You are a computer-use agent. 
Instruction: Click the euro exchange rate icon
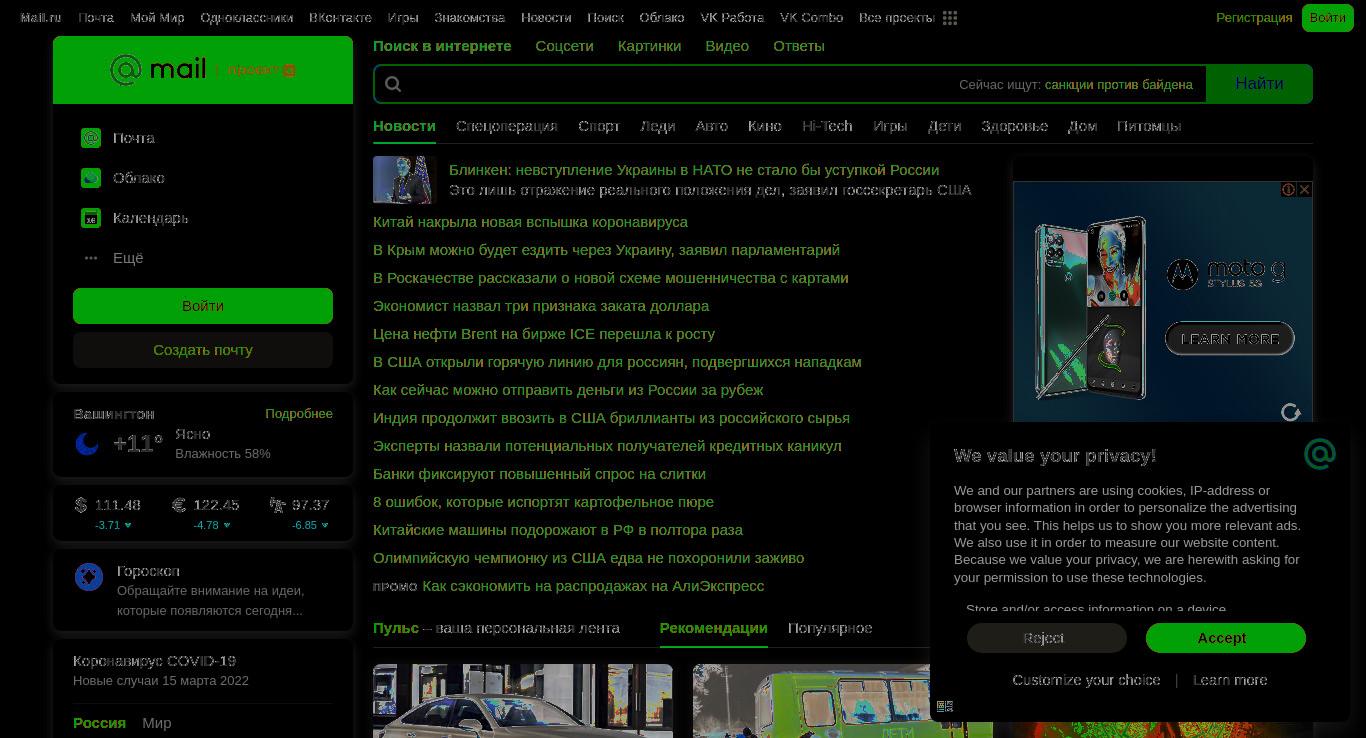click(179, 505)
